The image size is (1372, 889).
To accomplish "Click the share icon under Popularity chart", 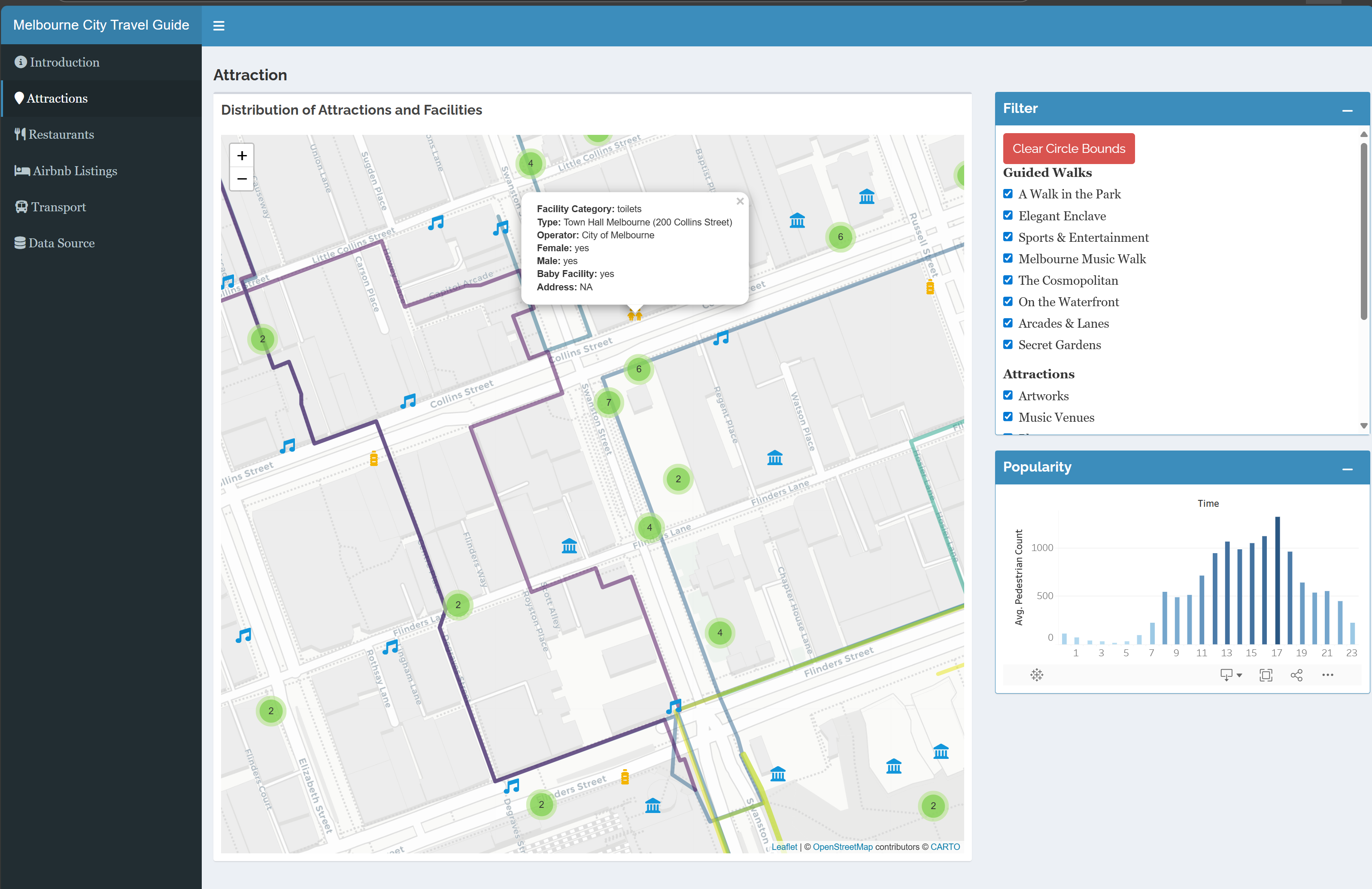I will point(1296,675).
